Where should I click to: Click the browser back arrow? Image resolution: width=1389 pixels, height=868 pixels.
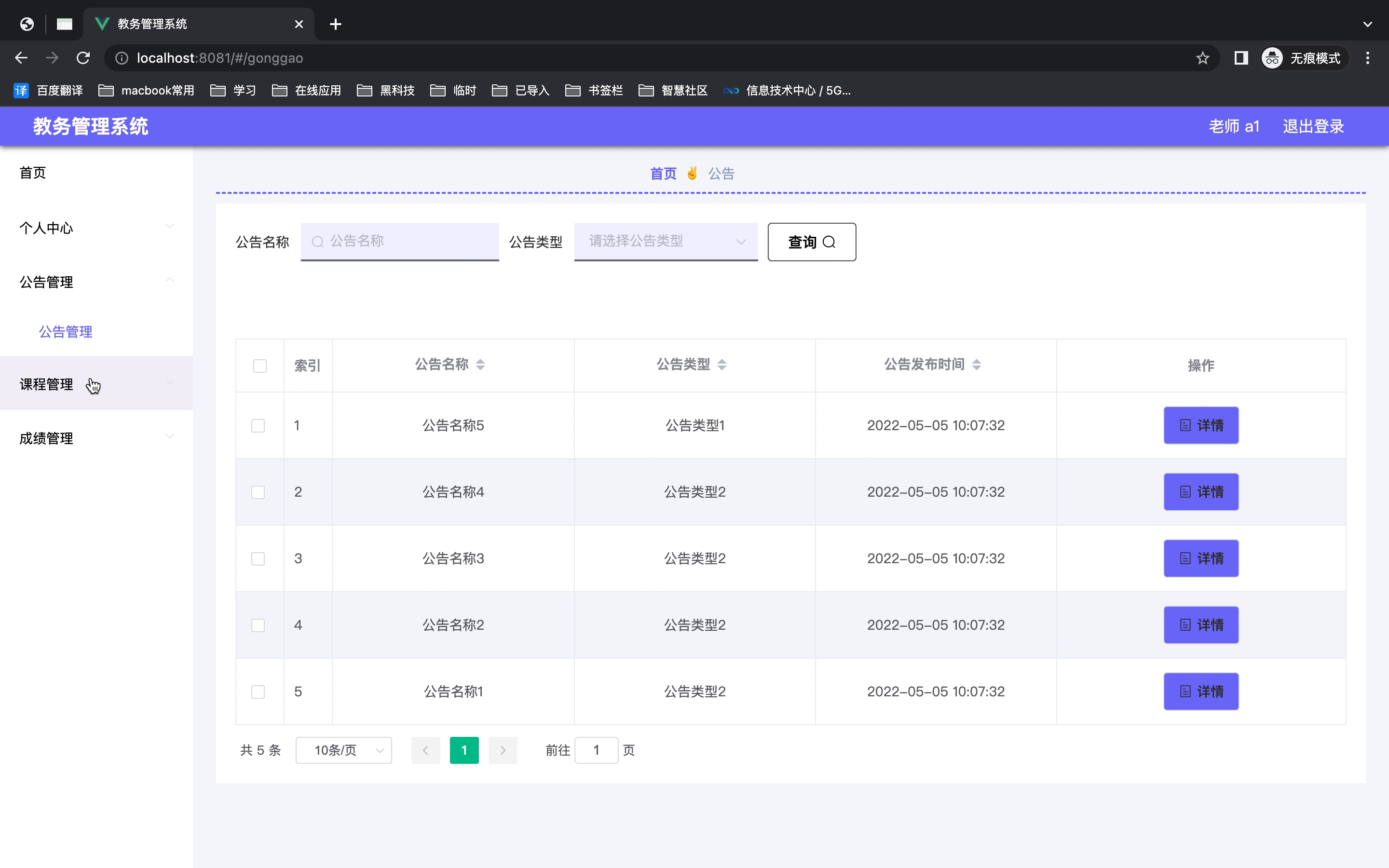coord(21,58)
